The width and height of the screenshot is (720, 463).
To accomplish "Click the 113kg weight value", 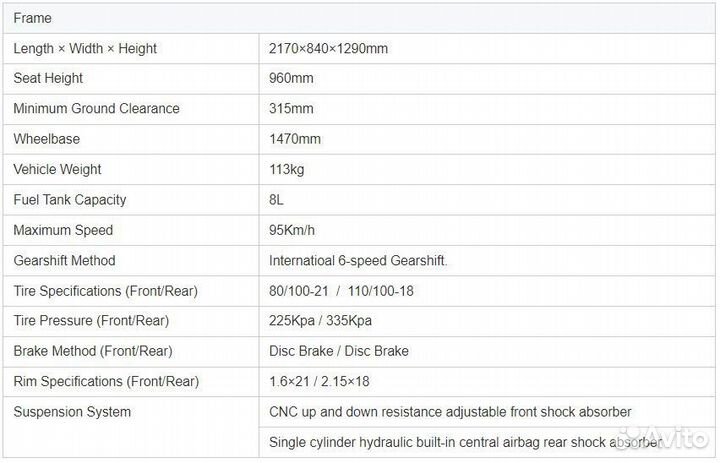I will pos(287,169).
